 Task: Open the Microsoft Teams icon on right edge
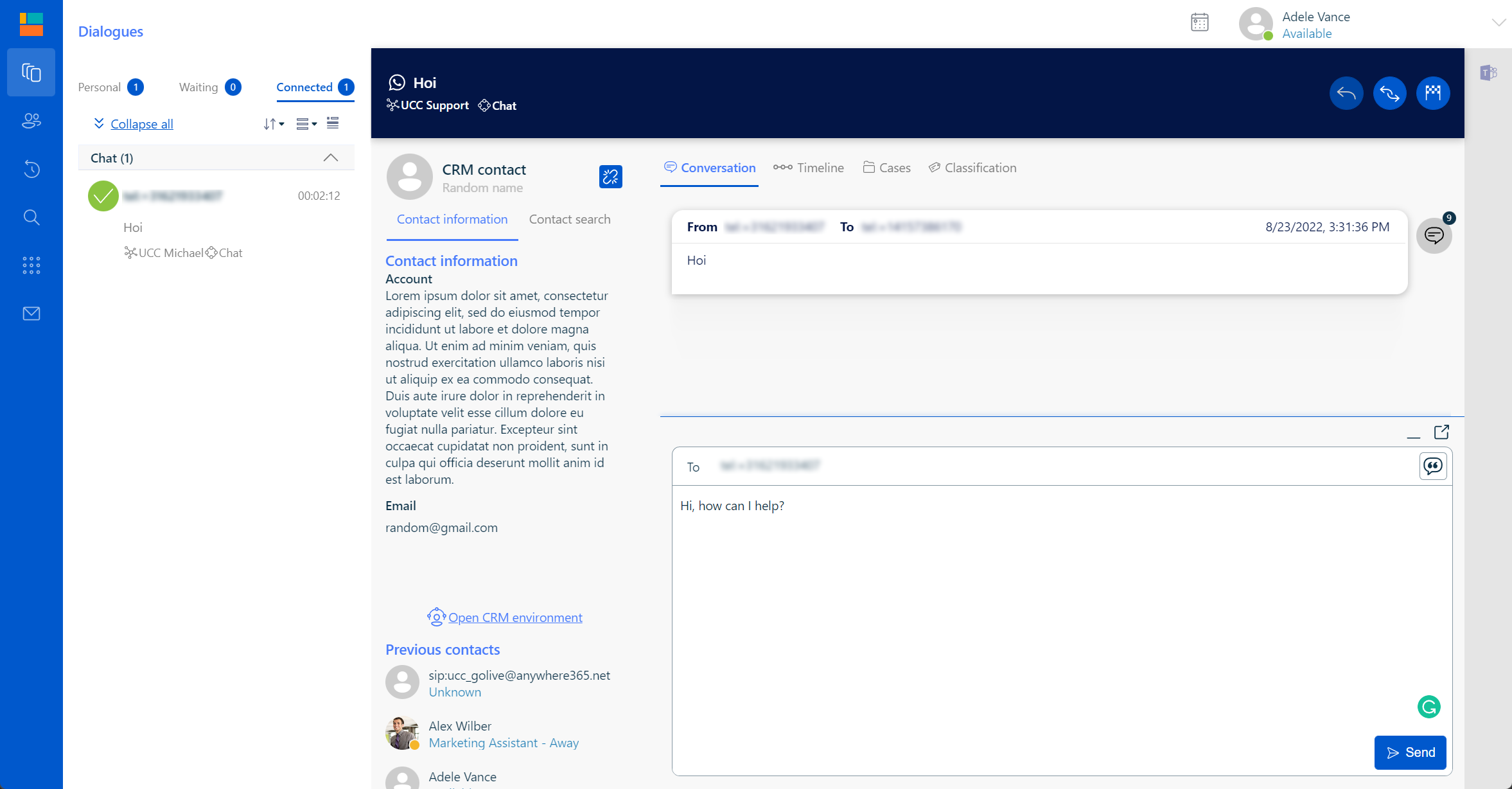(1488, 73)
